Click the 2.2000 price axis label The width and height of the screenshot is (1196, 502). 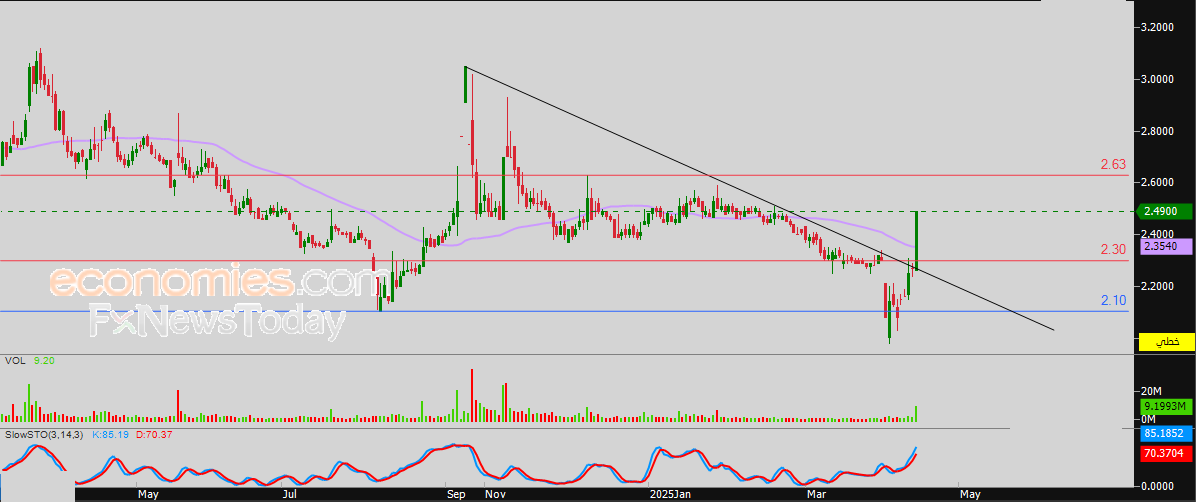pos(1156,286)
